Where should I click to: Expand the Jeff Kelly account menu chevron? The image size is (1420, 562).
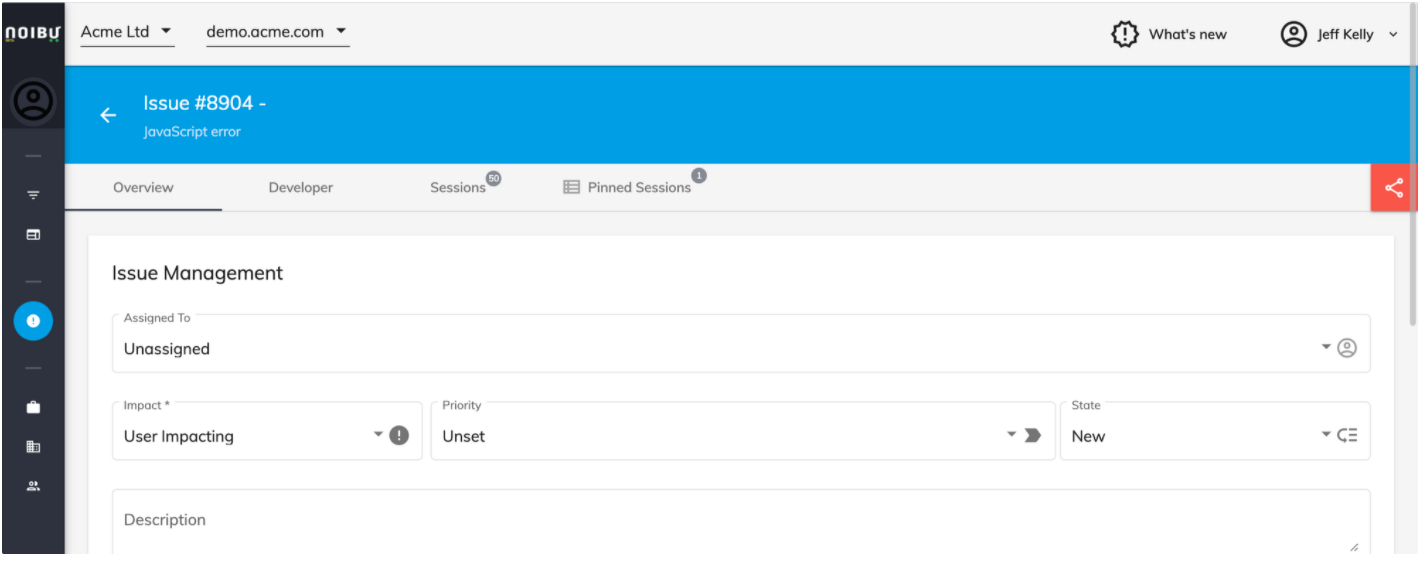pos(1393,35)
